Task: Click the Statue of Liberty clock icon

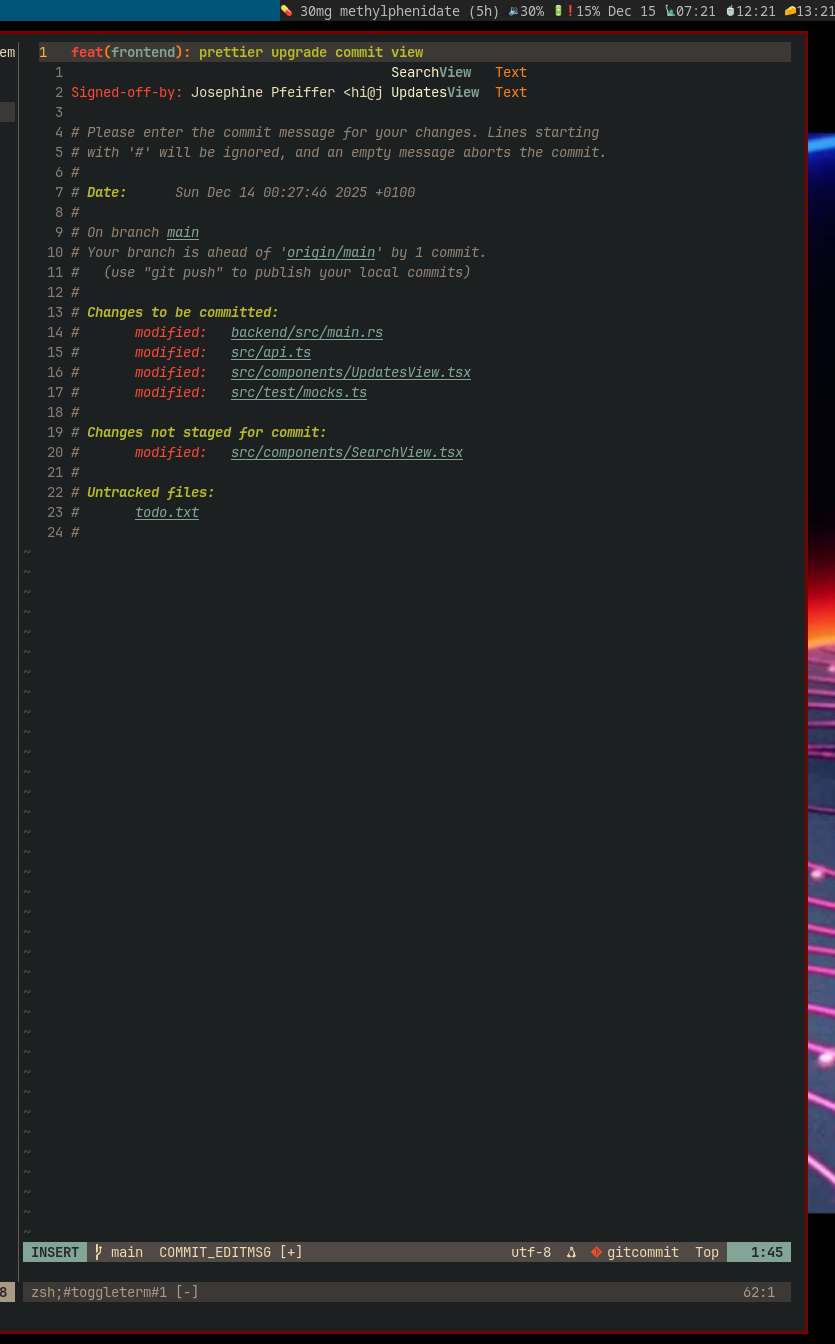Action: point(669,11)
